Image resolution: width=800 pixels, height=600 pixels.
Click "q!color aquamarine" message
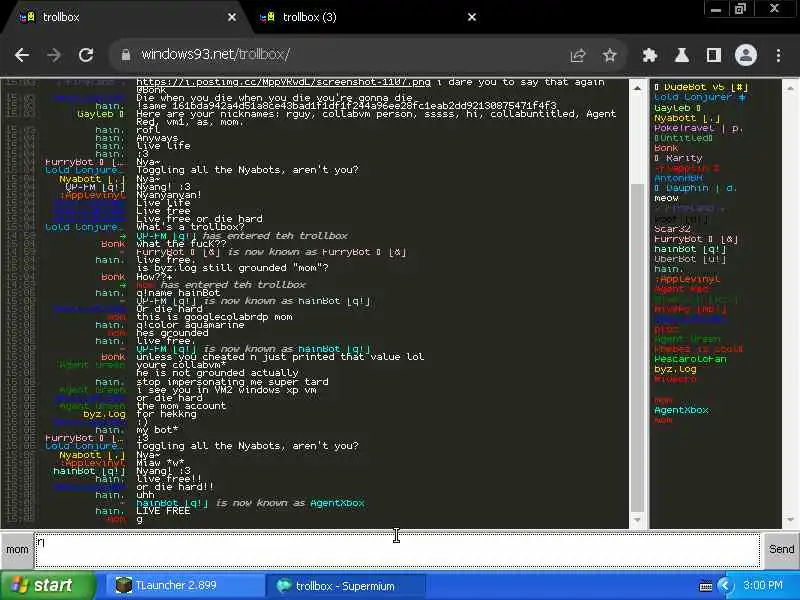[190, 325]
